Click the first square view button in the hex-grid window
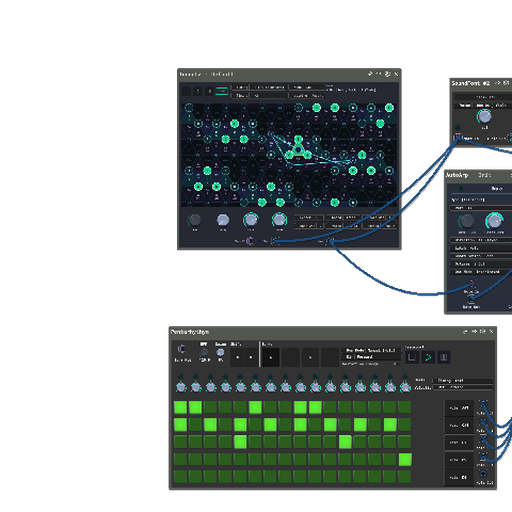 click(187, 91)
